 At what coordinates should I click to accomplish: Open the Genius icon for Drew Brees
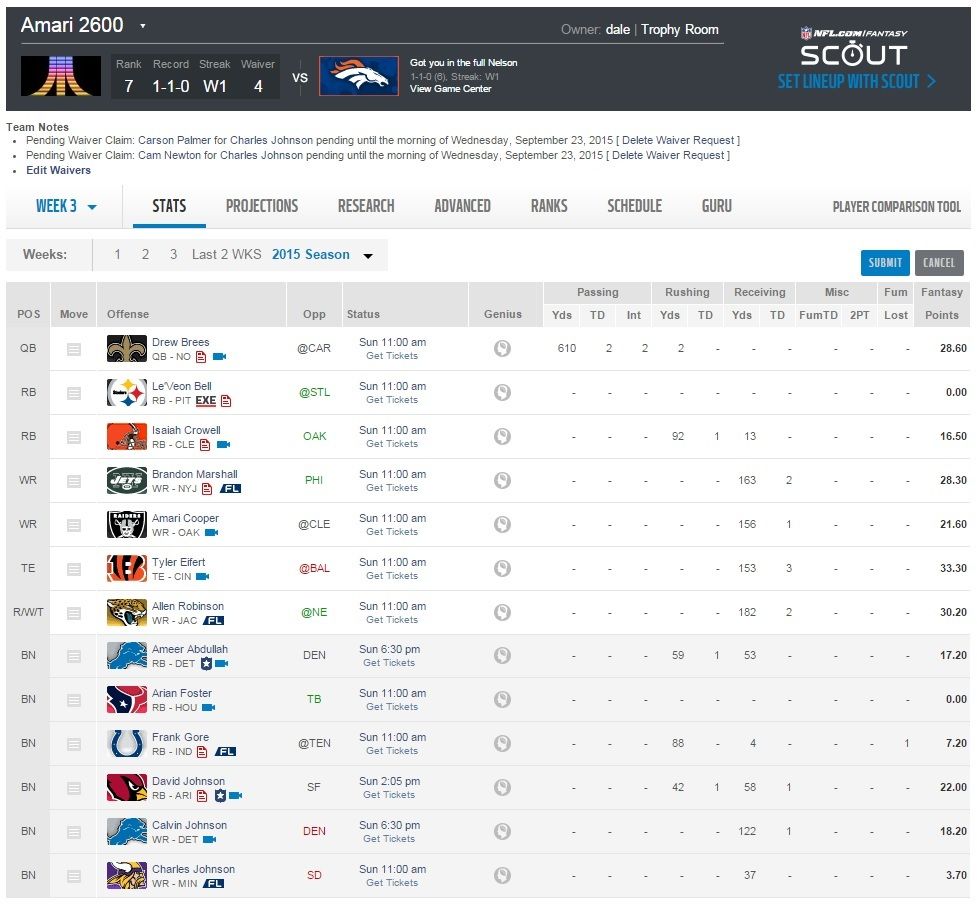point(502,348)
